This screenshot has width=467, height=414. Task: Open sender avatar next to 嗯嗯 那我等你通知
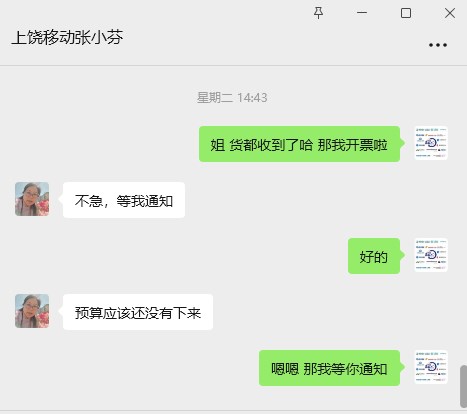coord(431,367)
